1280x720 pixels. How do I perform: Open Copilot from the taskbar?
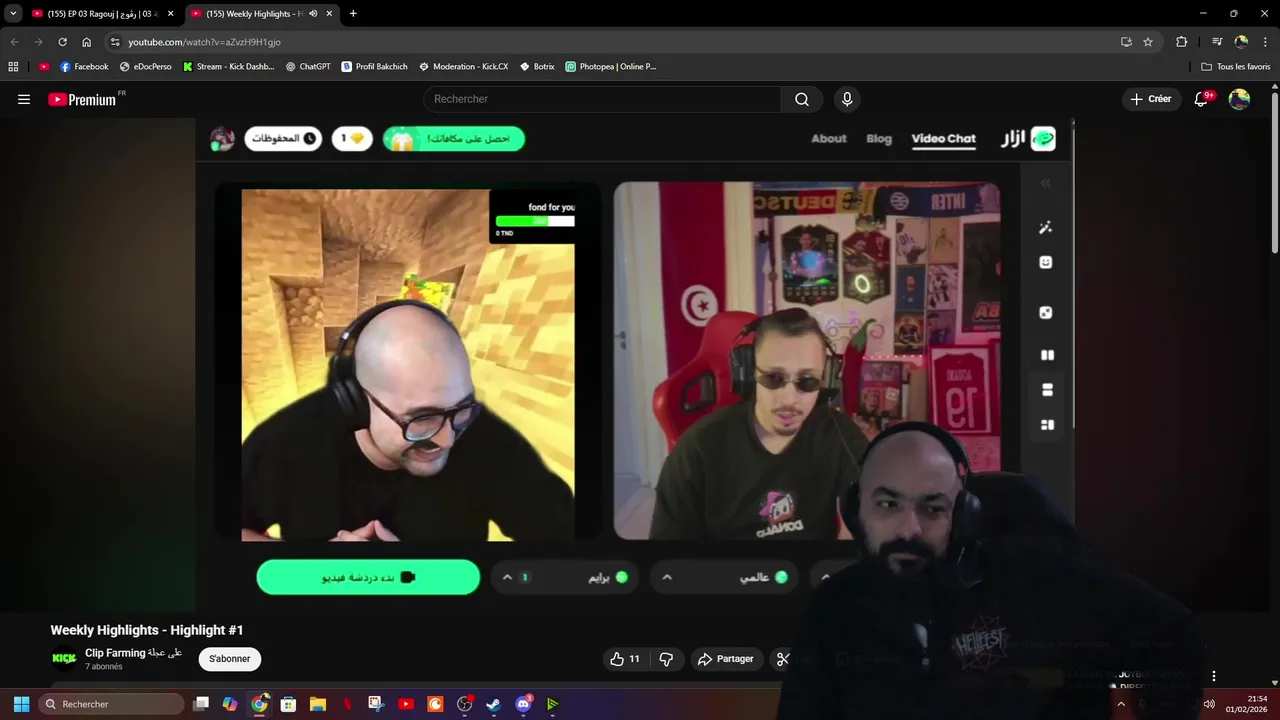[229, 704]
